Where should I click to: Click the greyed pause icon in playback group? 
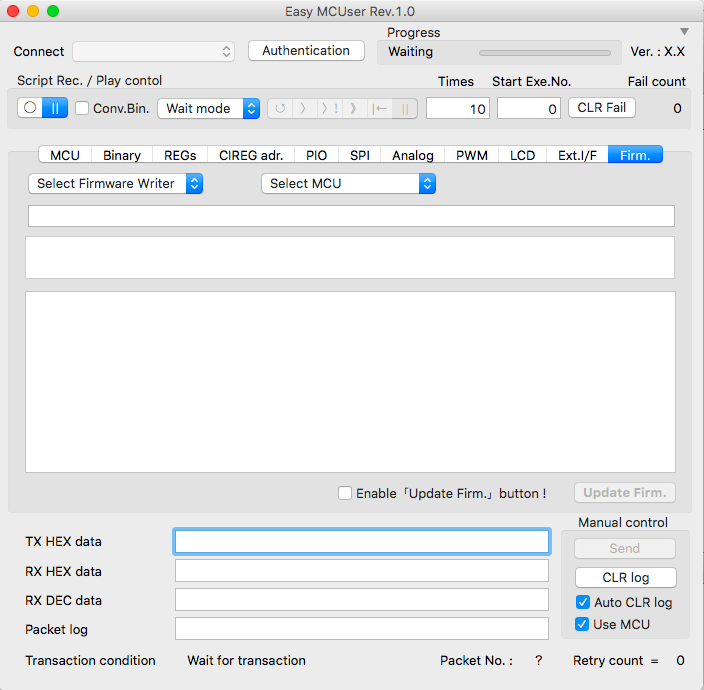tap(405, 109)
